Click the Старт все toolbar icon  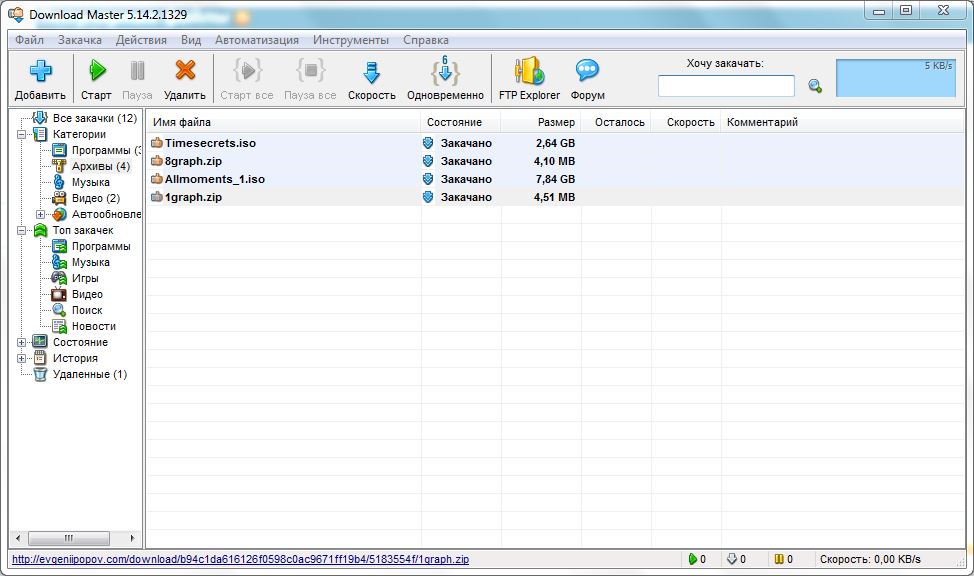coord(247,70)
